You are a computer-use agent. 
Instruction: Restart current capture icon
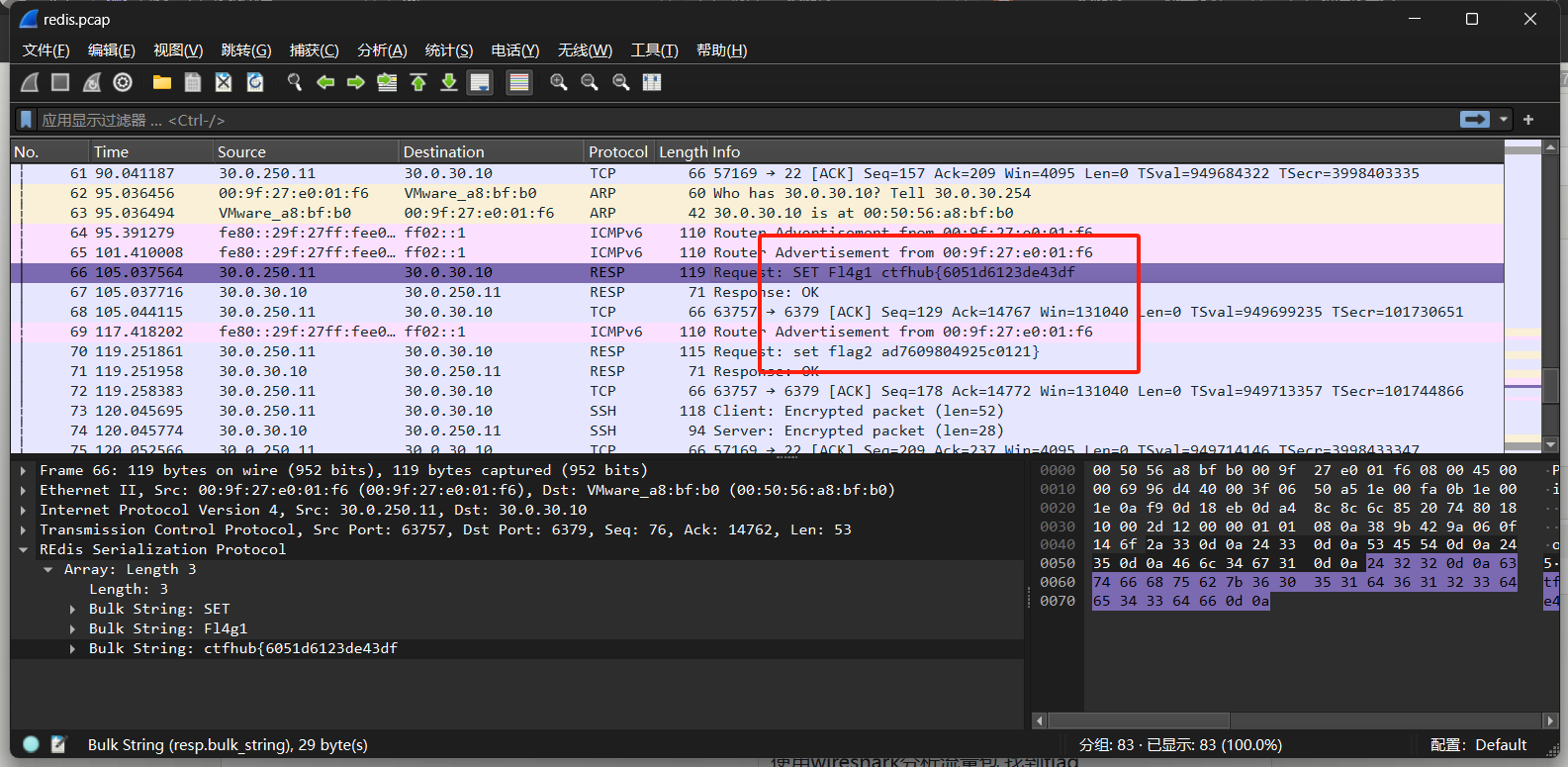coord(92,82)
